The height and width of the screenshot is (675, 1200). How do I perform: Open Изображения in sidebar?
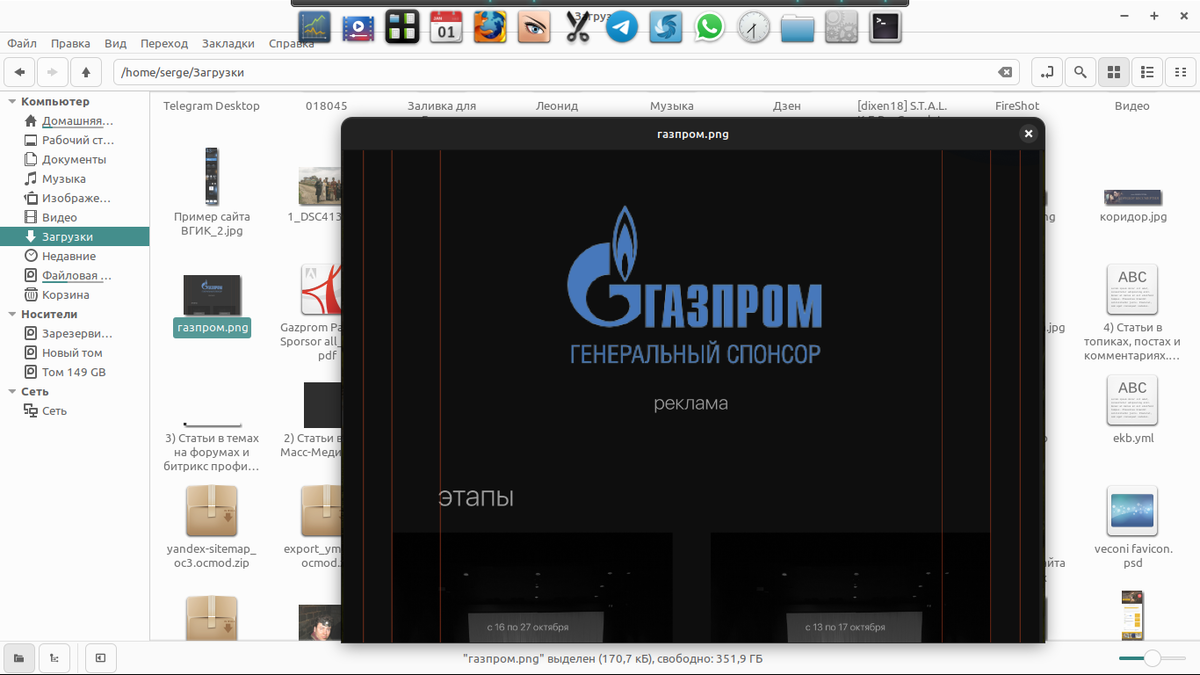[74, 198]
